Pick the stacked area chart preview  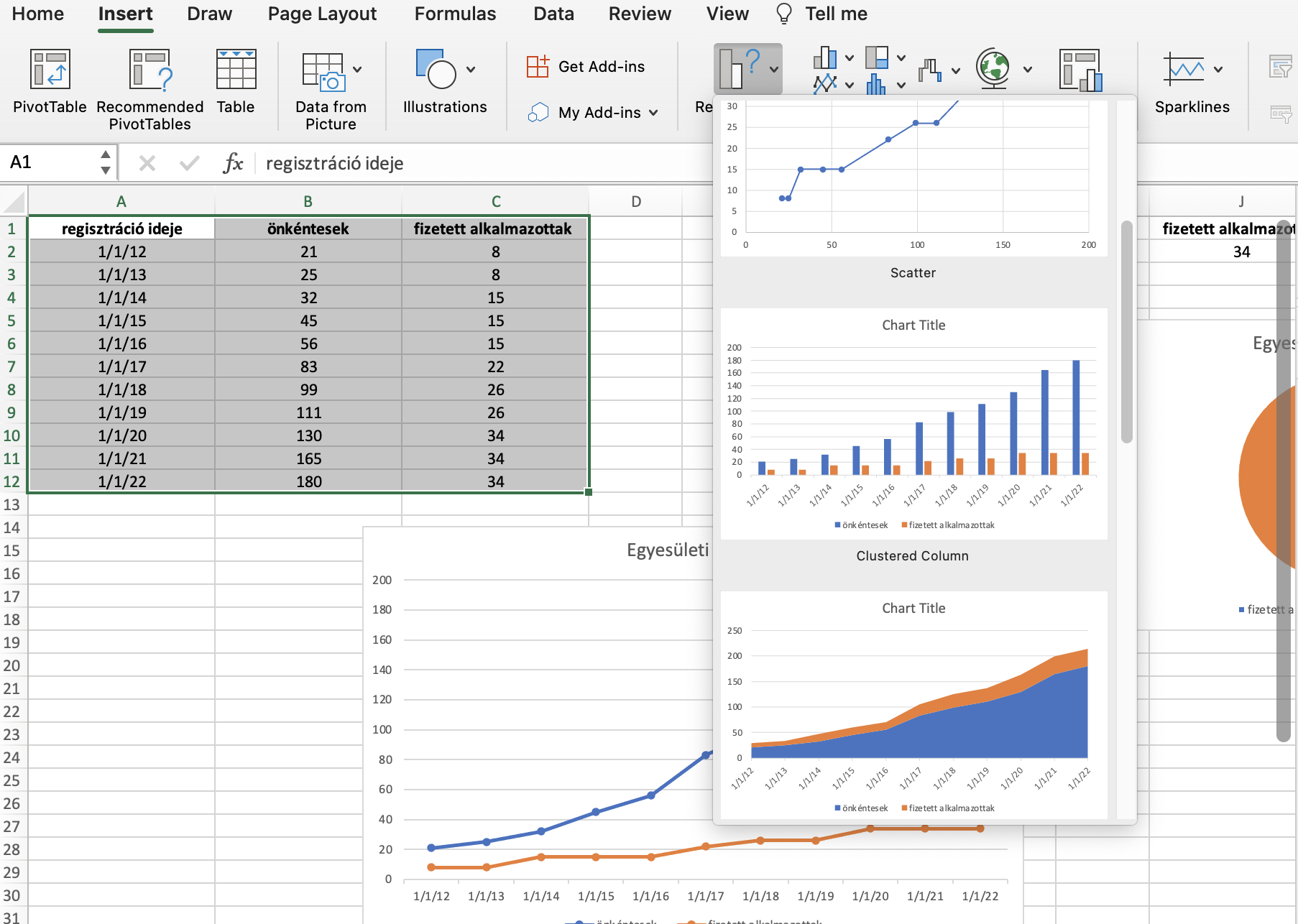point(913,704)
